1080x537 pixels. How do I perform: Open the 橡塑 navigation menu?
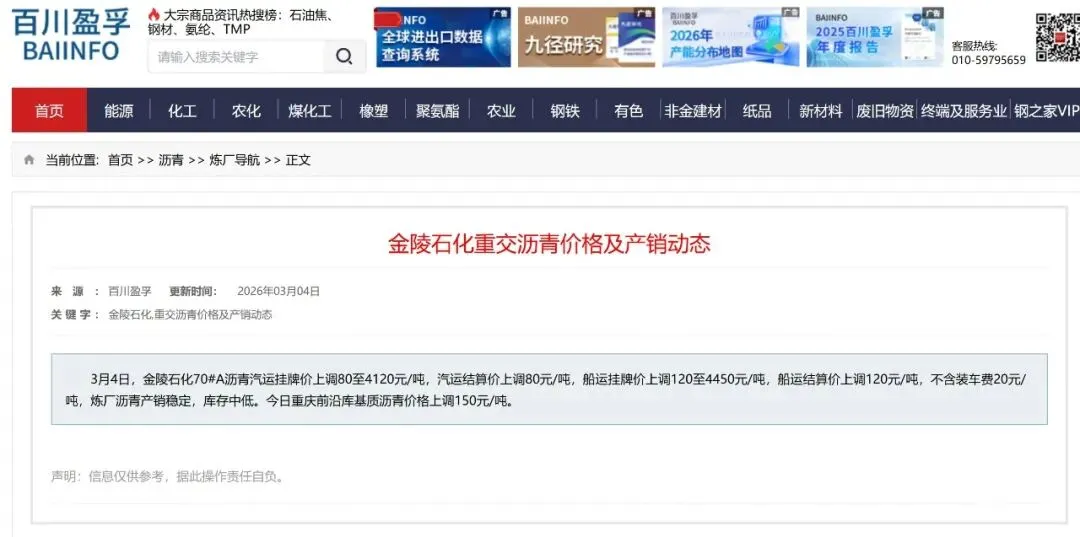point(374,111)
